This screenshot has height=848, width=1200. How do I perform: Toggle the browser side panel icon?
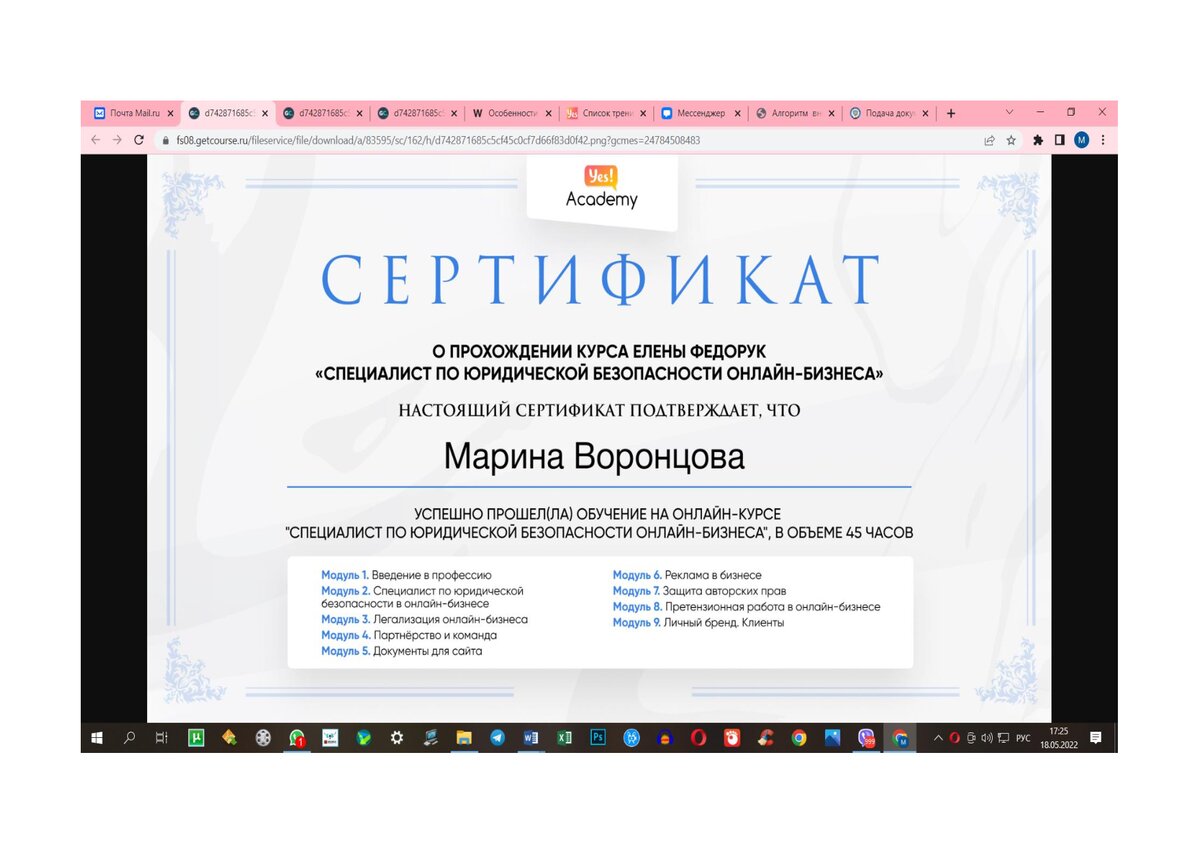click(x=1060, y=141)
